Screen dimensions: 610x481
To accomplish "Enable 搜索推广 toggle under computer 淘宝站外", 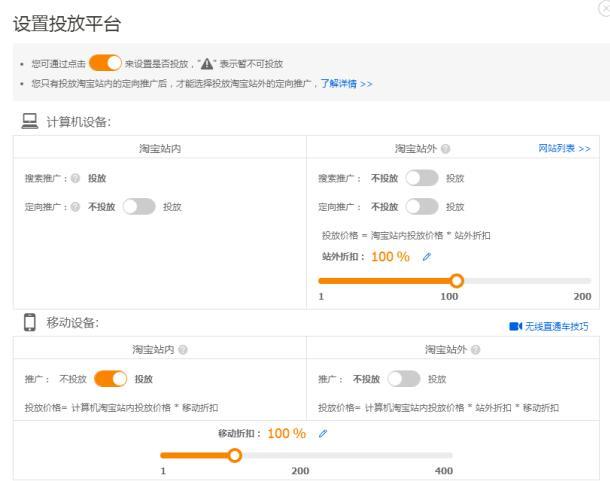I will click(422, 178).
